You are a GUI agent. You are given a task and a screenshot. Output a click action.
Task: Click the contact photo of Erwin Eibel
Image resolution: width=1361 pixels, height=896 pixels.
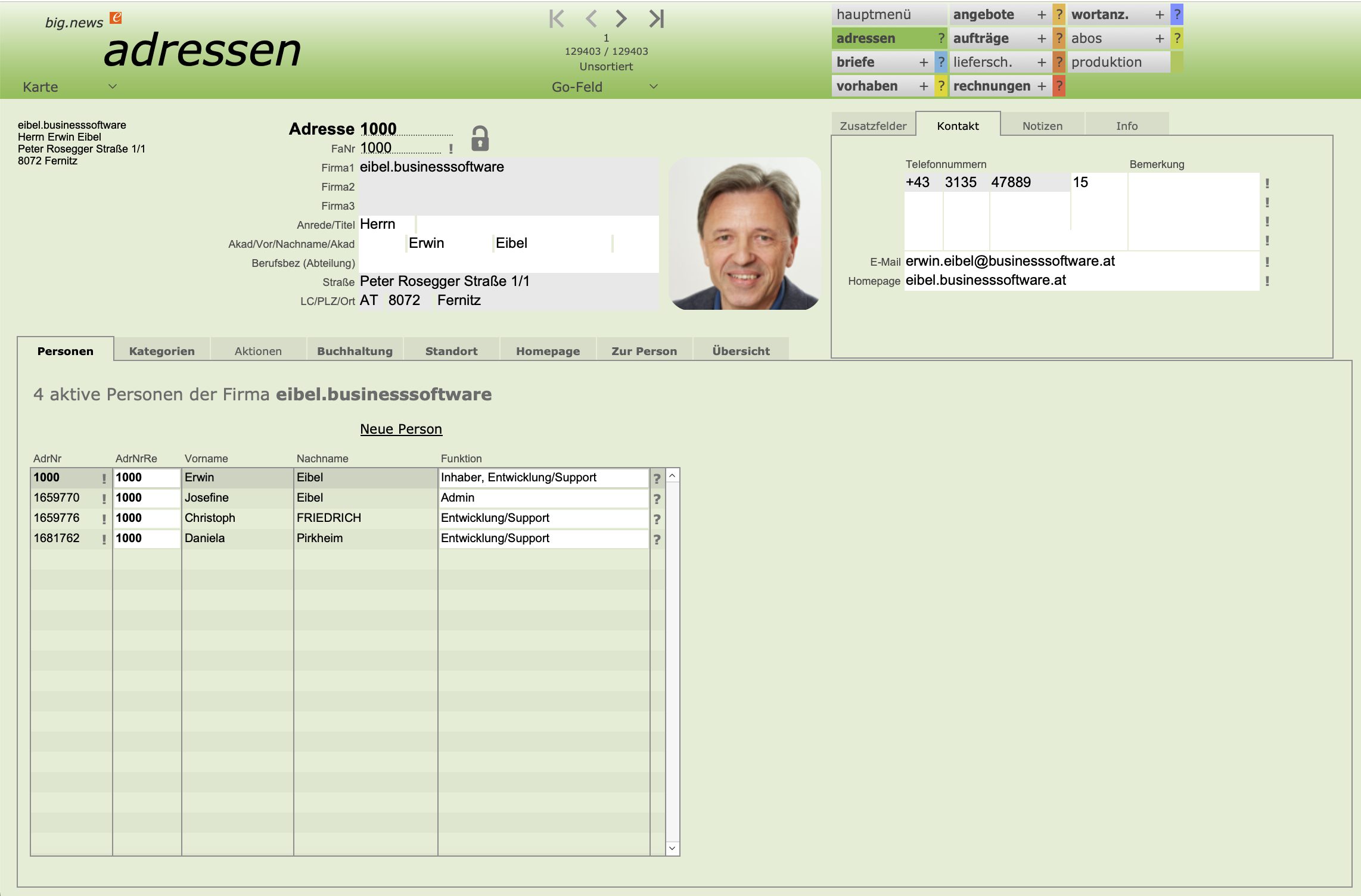tap(744, 234)
